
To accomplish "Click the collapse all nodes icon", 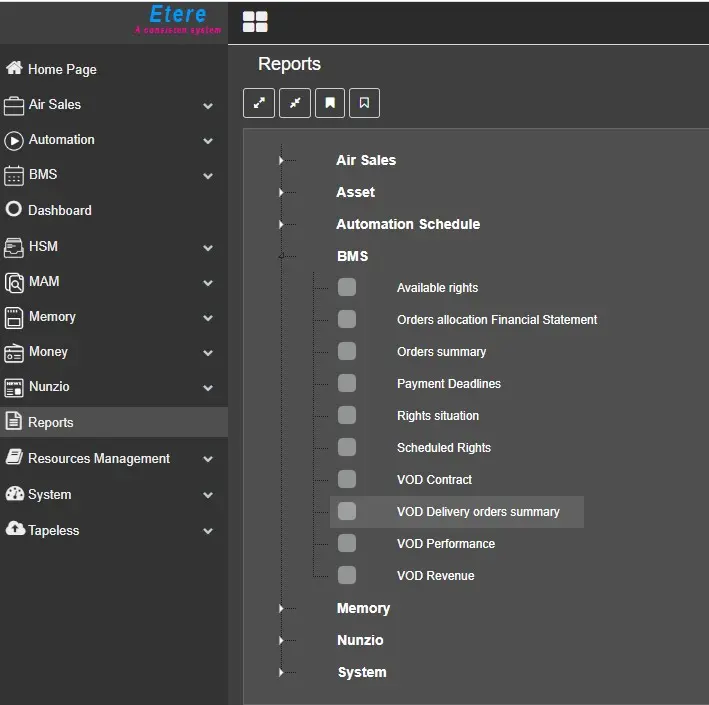I will tap(294, 103).
